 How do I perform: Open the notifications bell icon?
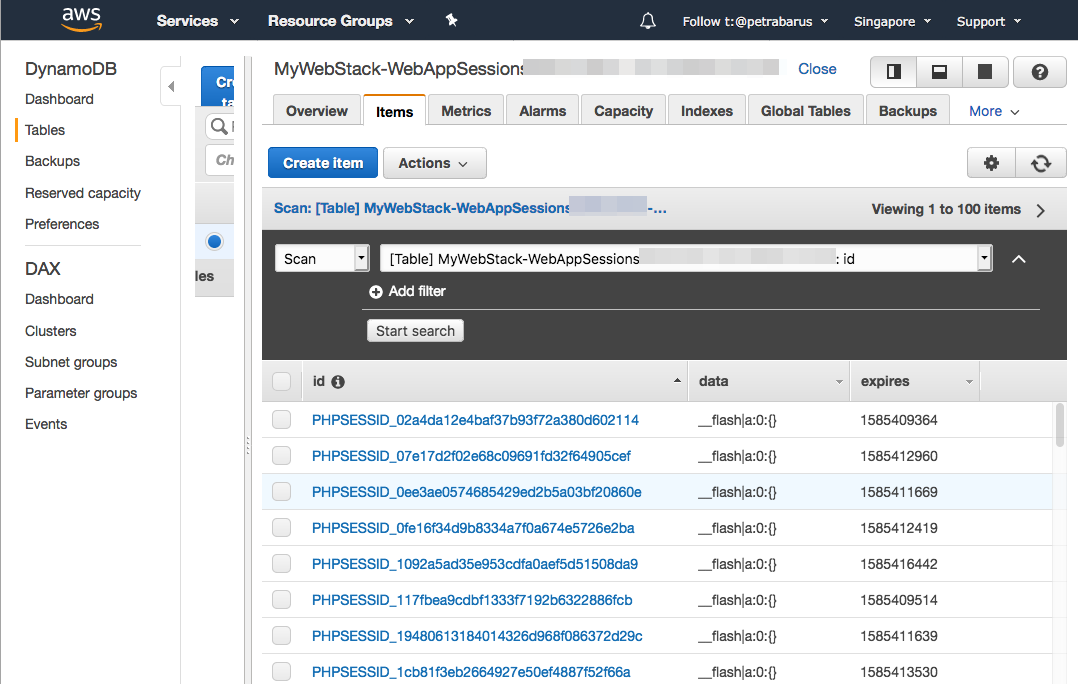[648, 21]
